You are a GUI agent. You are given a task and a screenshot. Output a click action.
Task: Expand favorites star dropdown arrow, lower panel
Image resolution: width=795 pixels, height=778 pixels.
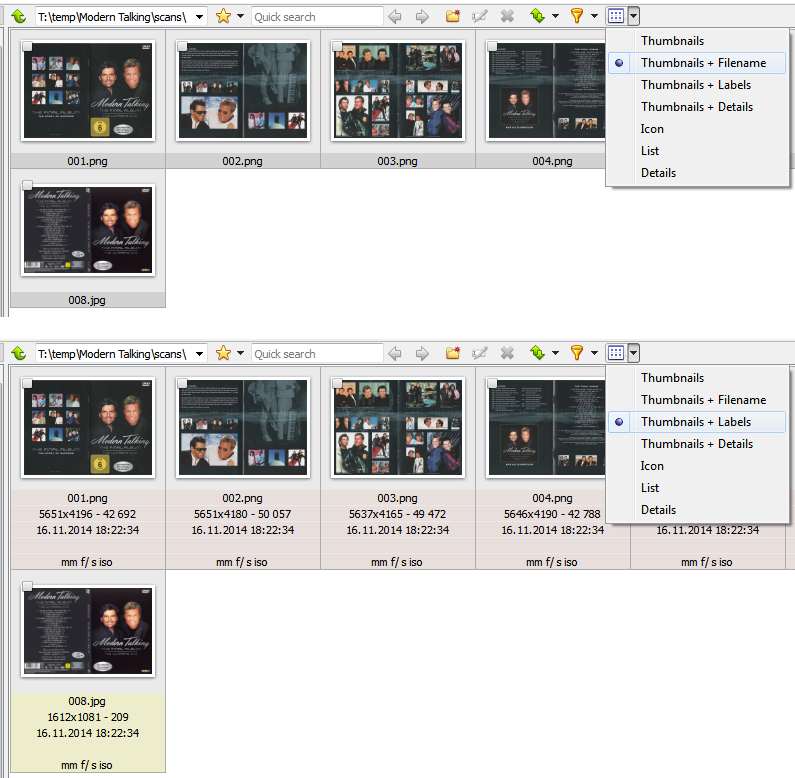coord(241,353)
